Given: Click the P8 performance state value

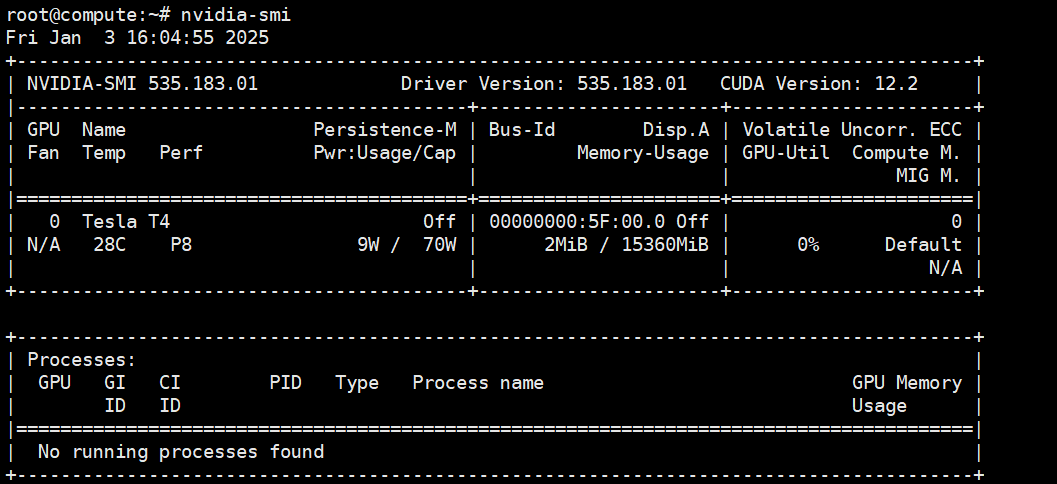Looking at the screenshot, I should (181, 245).
